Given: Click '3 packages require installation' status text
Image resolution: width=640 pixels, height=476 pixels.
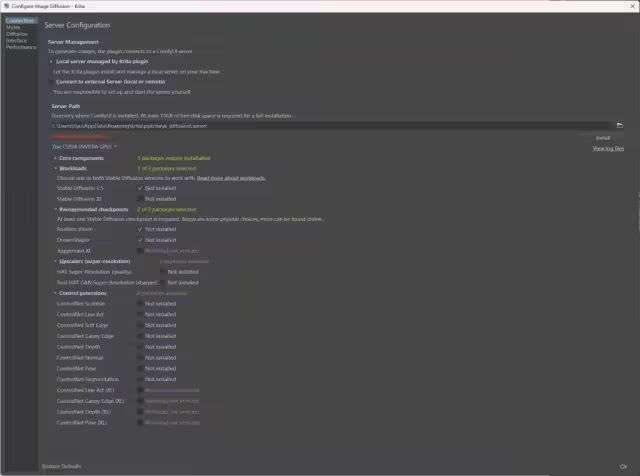Looking at the screenshot, I should click(x=174, y=158).
